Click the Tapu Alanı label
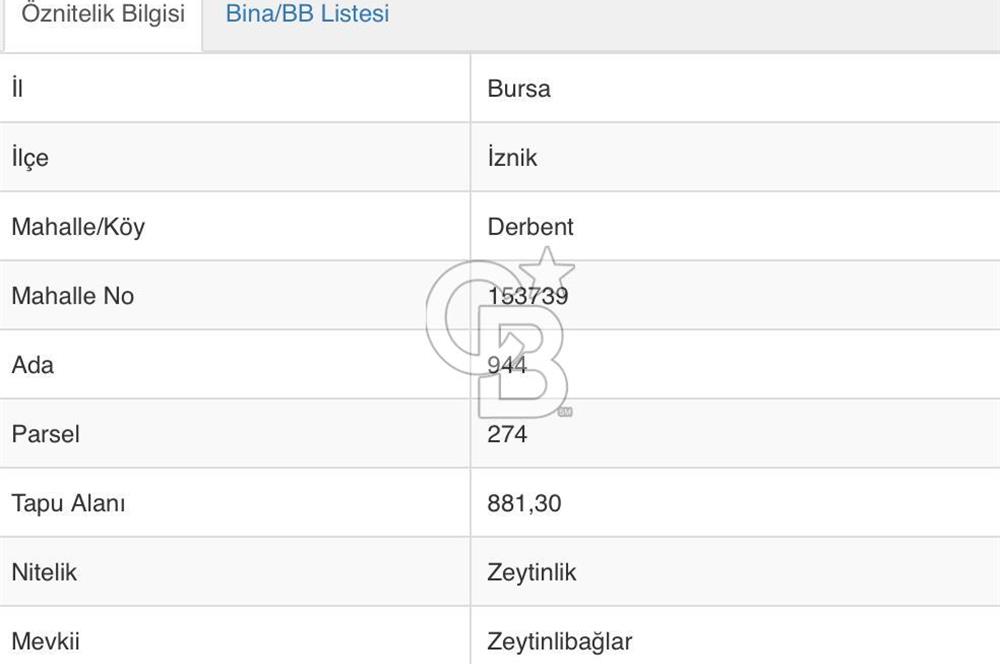 68,503
